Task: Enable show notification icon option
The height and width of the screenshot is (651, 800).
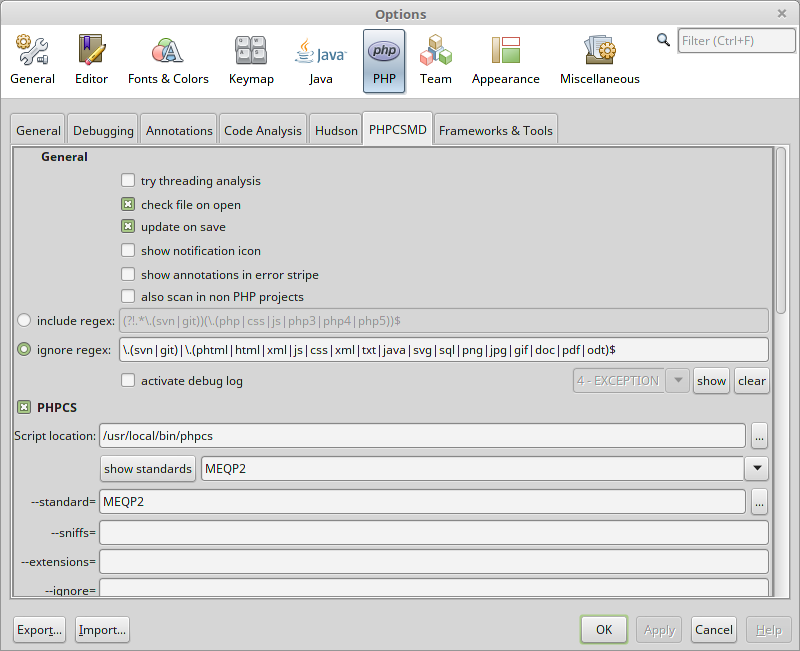Action: [x=128, y=250]
